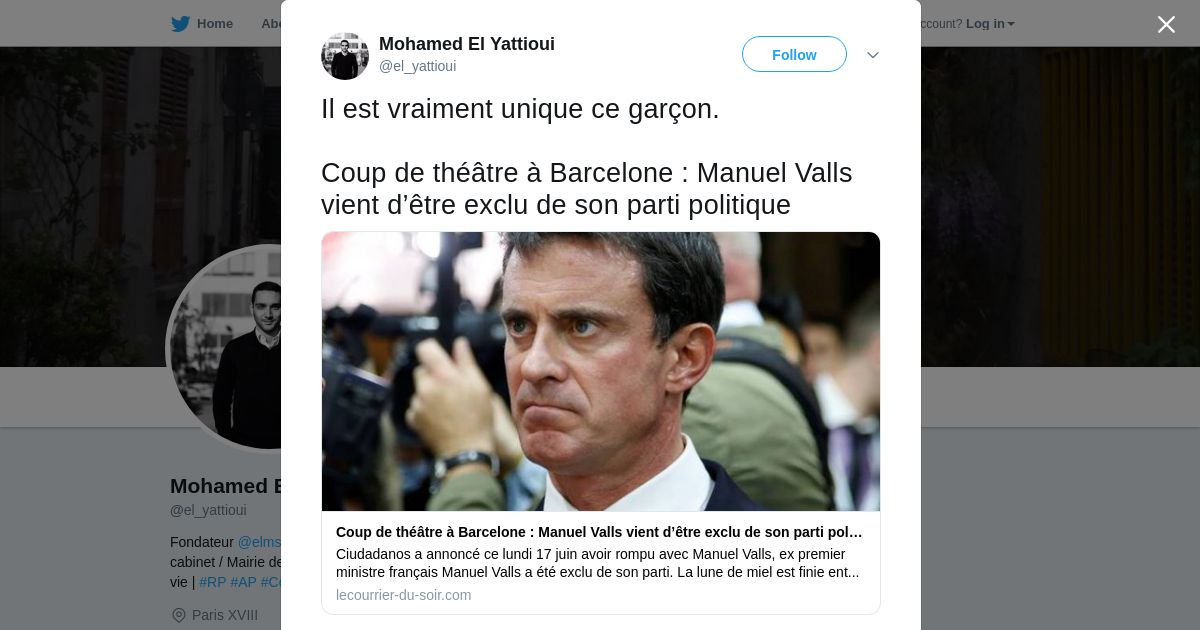1200x630 pixels.
Task: Close the tweet overlay with the X icon
Action: (1166, 24)
